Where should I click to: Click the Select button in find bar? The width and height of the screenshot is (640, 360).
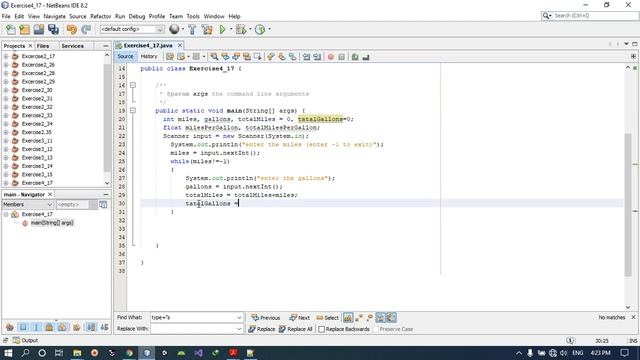tap(327, 318)
